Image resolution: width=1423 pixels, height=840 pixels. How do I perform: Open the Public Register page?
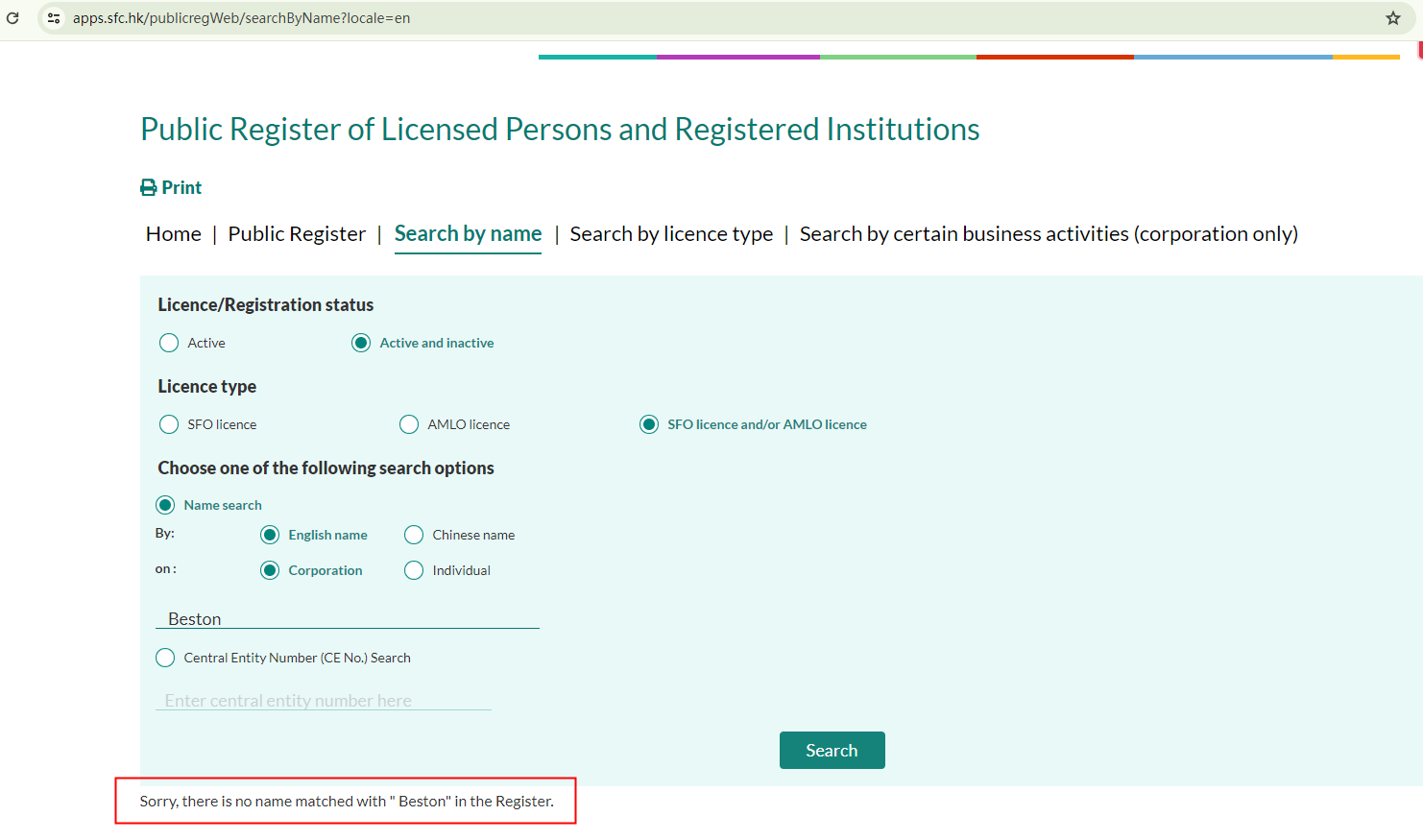[297, 234]
